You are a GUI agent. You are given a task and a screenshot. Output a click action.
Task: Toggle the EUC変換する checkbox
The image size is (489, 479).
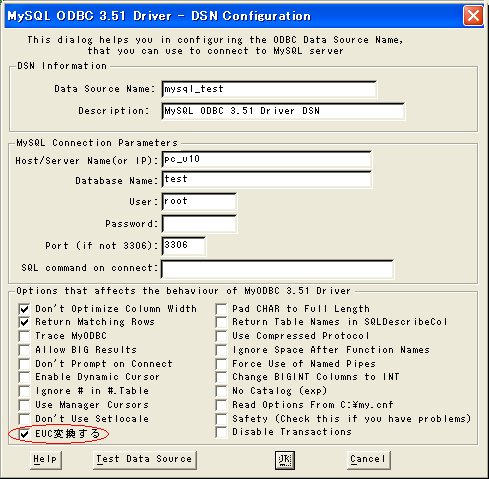24,434
